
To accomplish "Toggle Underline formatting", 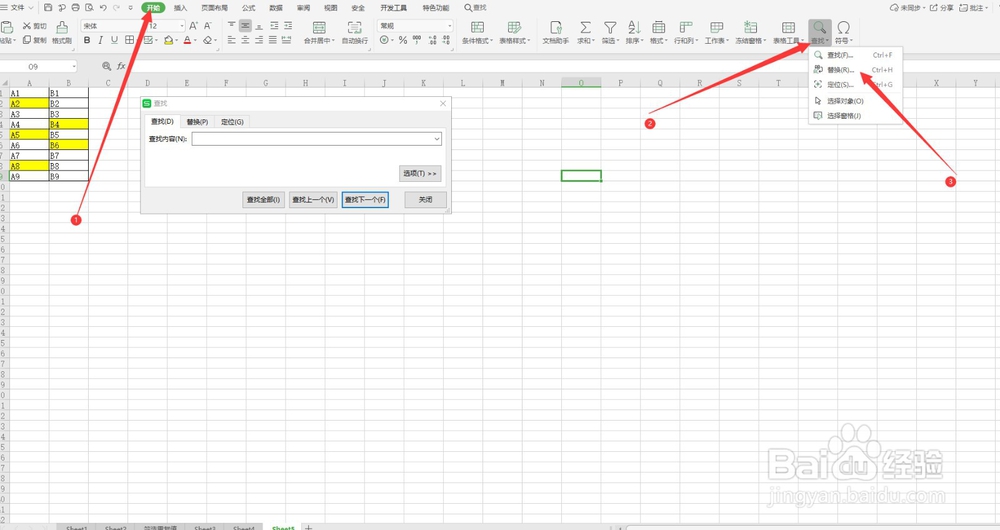I will (x=114, y=40).
